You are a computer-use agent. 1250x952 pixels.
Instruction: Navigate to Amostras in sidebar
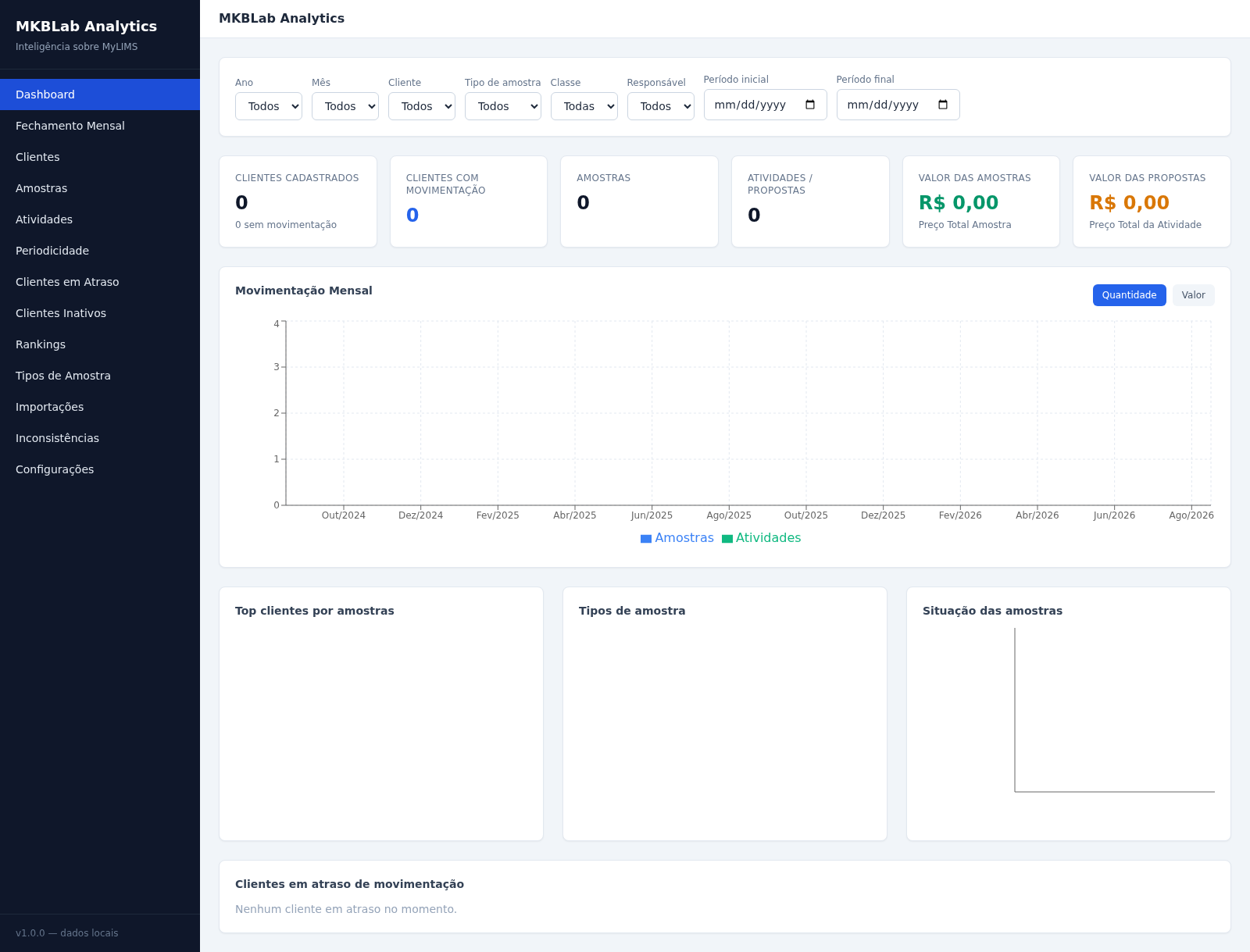tap(100, 188)
